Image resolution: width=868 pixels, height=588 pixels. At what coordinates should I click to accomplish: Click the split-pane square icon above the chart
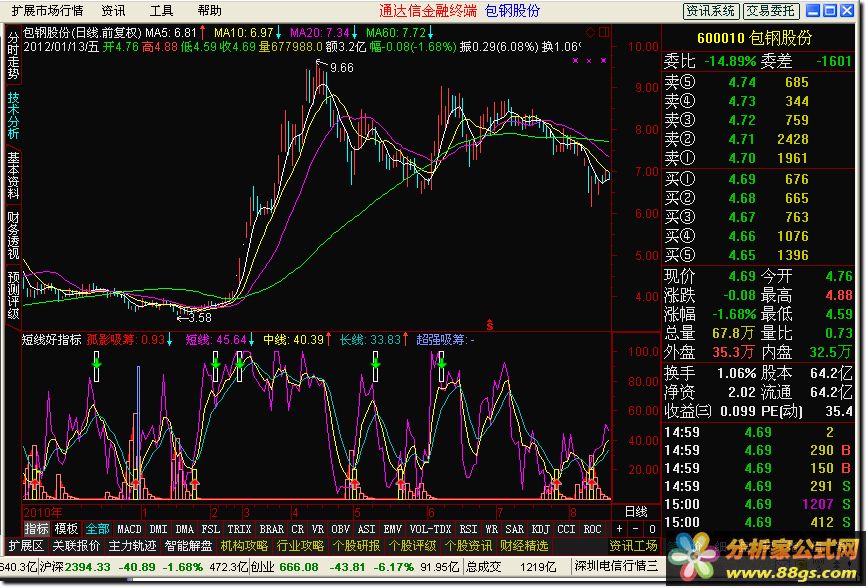coord(603,32)
